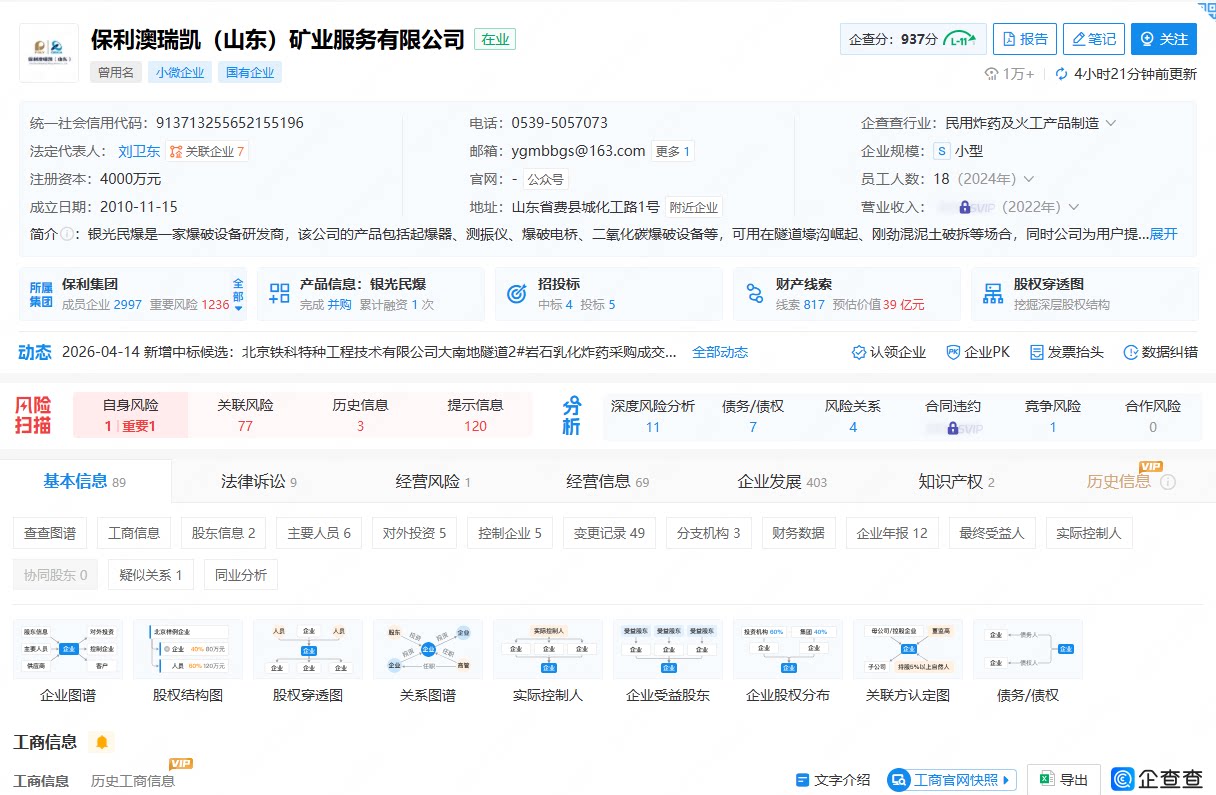
Task: Select the 股东信息 2 sub-tab
Action: [224, 533]
